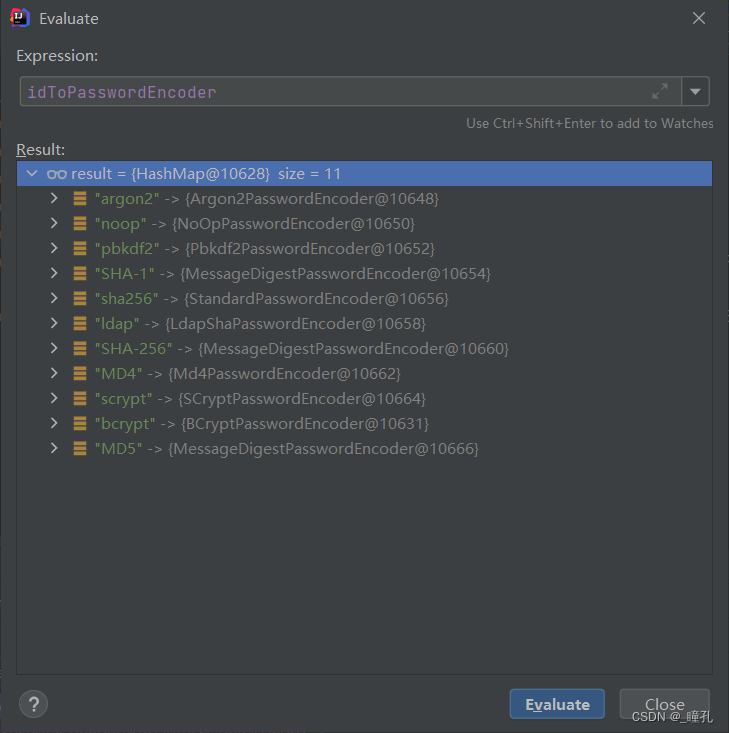Select the Pbkdf2PasswordEncoder@10652 value text
This screenshot has width=729, height=733.
(310, 249)
